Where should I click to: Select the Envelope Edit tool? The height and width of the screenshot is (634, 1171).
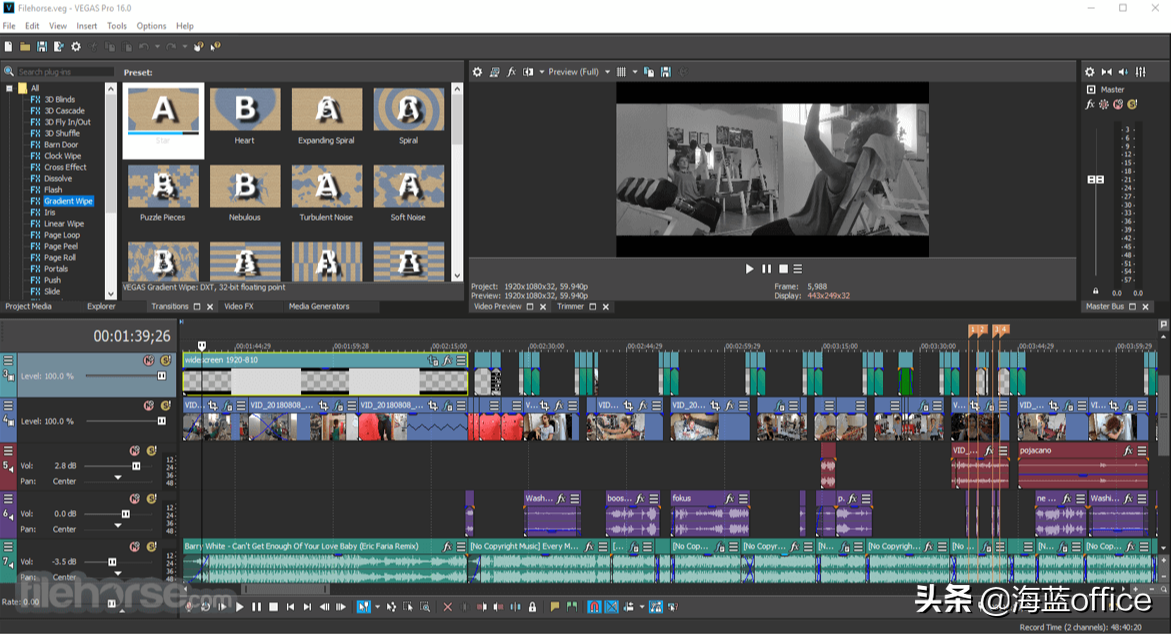pos(391,607)
